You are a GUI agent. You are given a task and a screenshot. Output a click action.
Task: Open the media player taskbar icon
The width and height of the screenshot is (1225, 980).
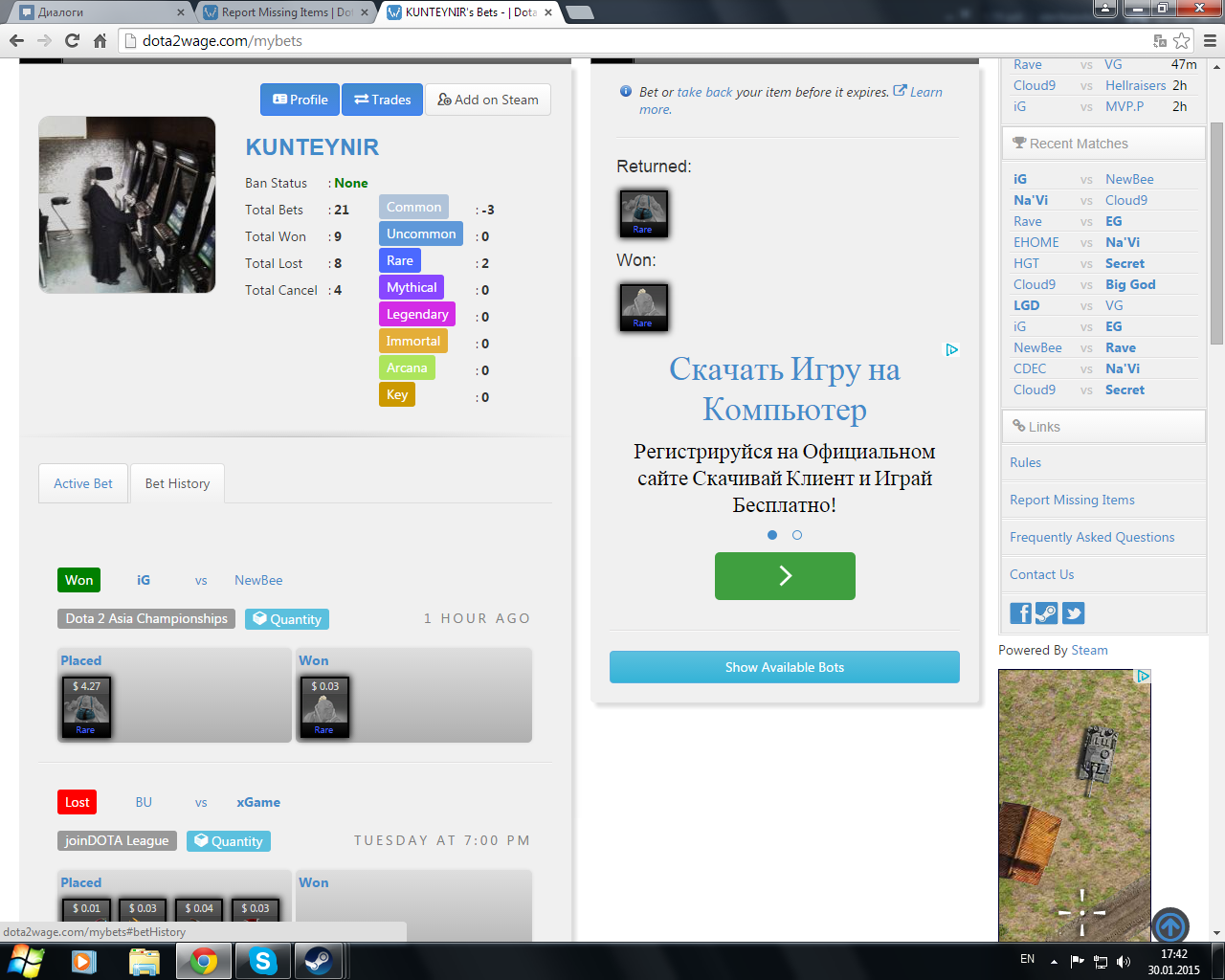pyautogui.click(x=84, y=961)
